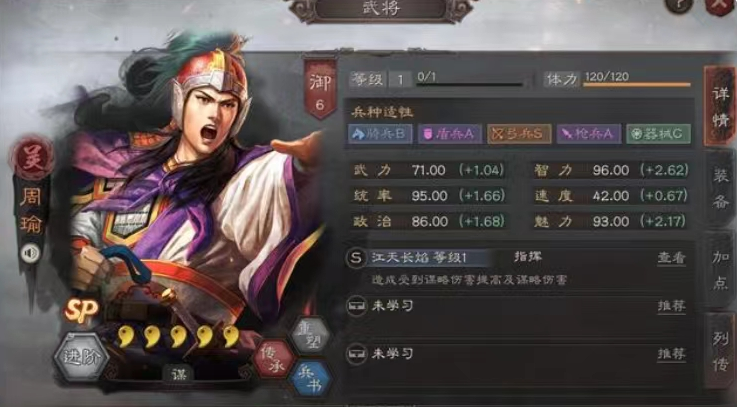Click 查看 link for 江天长焰 skill
The width and height of the screenshot is (737, 407).
pyautogui.click(x=671, y=258)
